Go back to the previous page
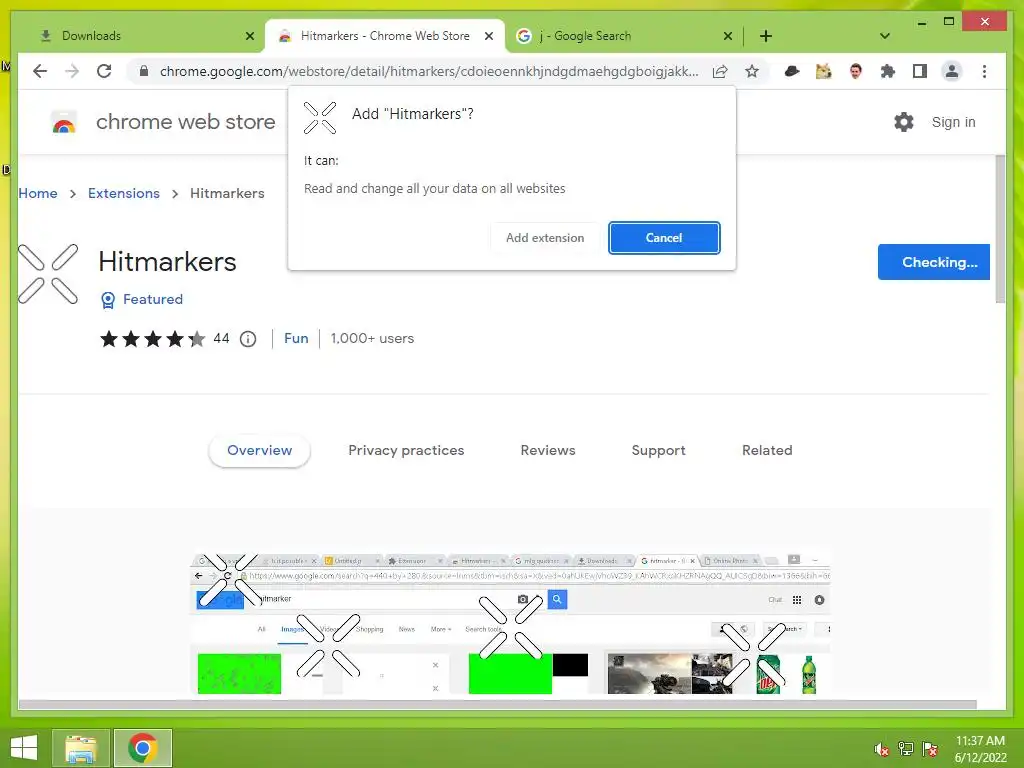This screenshot has width=1024, height=768. 40,71
